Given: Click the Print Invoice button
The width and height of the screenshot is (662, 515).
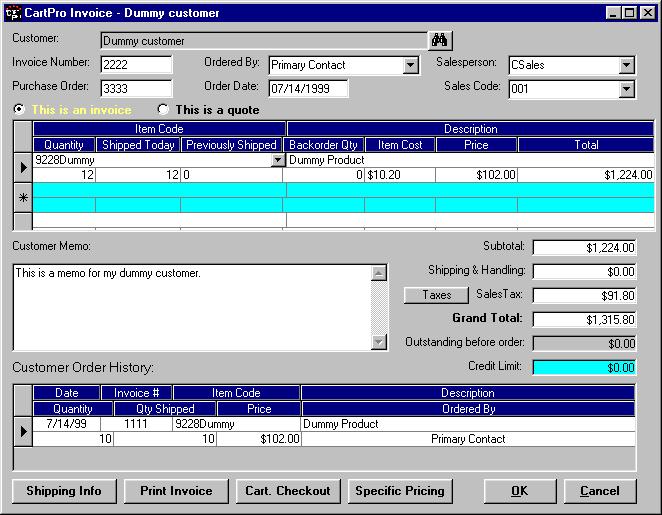Looking at the screenshot, I should [176, 491].
